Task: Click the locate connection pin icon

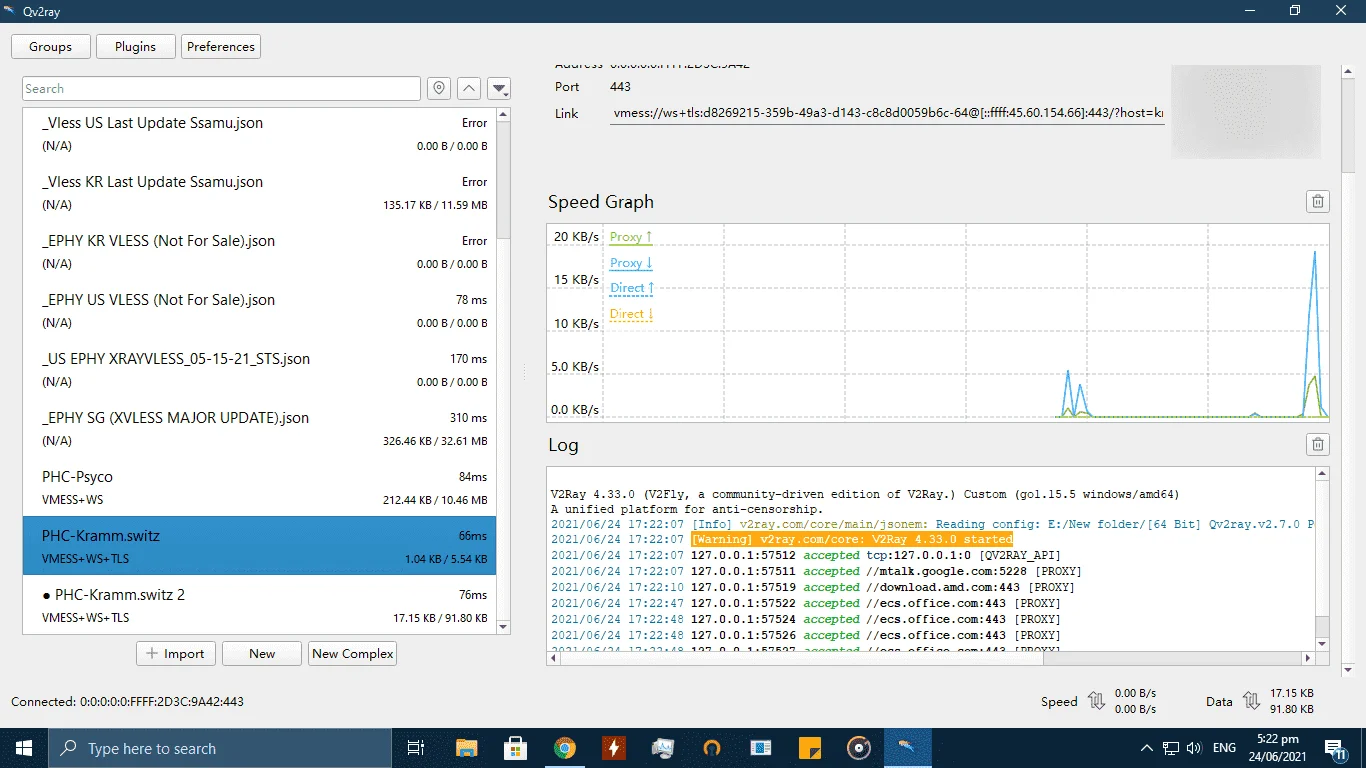Action: pyautogui.click(x=439, y=88)
